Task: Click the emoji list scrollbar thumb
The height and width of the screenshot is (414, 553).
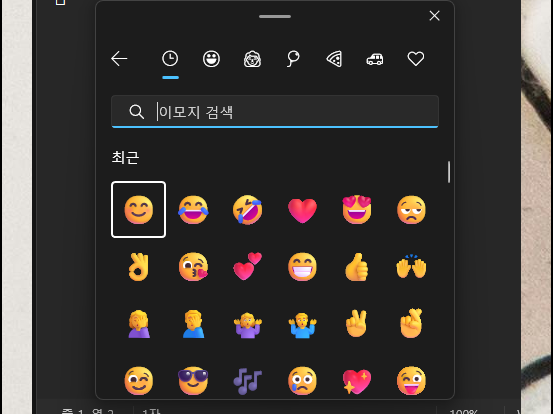Action: pos(449,172)
